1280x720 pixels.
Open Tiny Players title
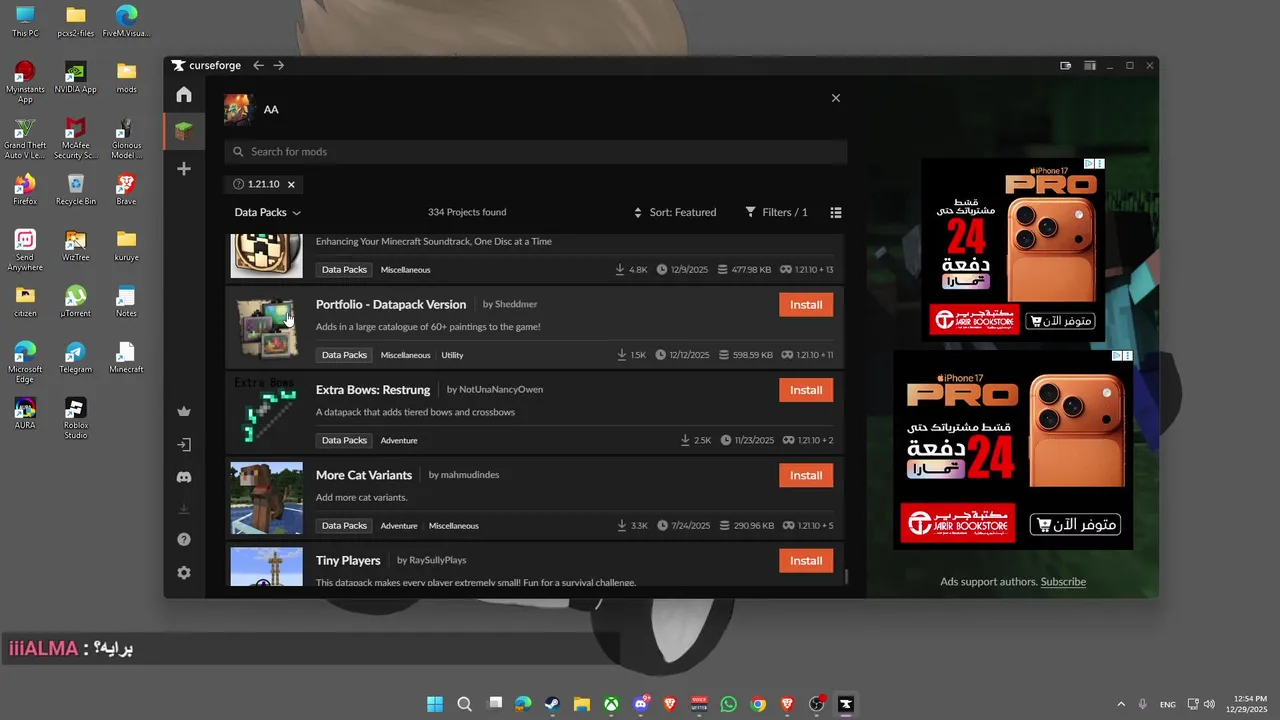click(348, 560)
